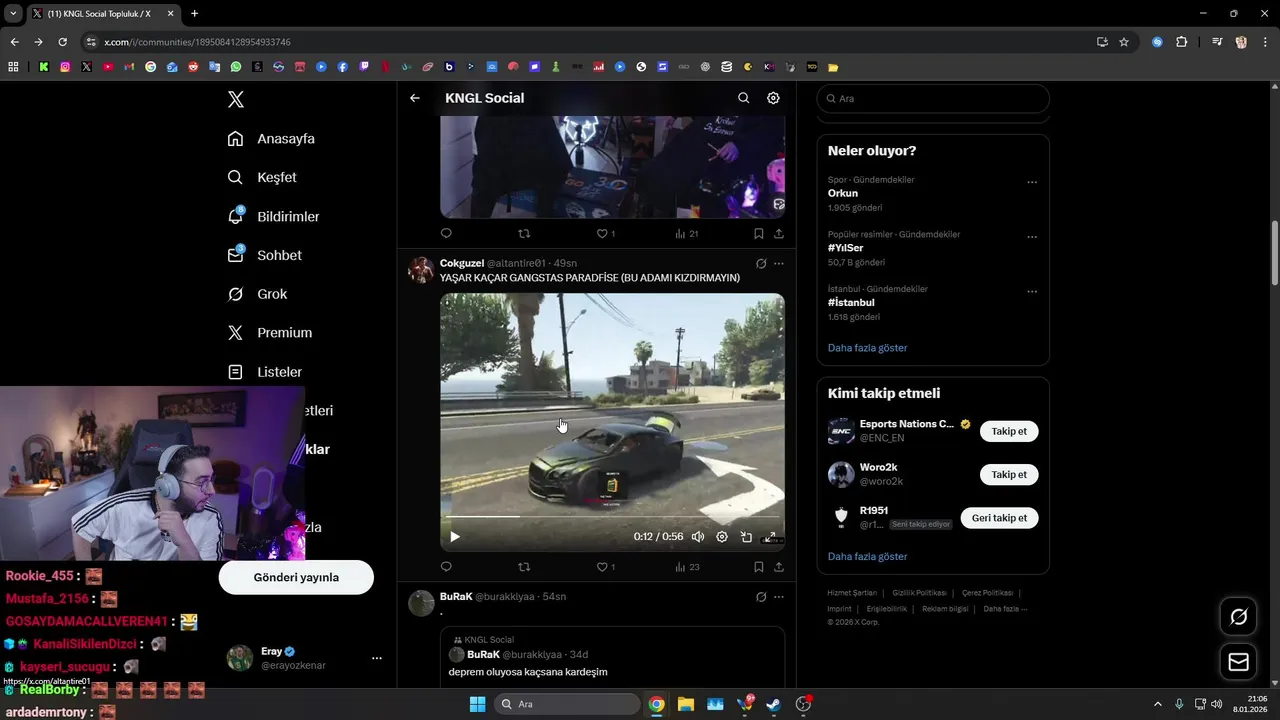Reply to the top image post
The height and width of the screenshot is (720, 1280).
pos(446,233)
